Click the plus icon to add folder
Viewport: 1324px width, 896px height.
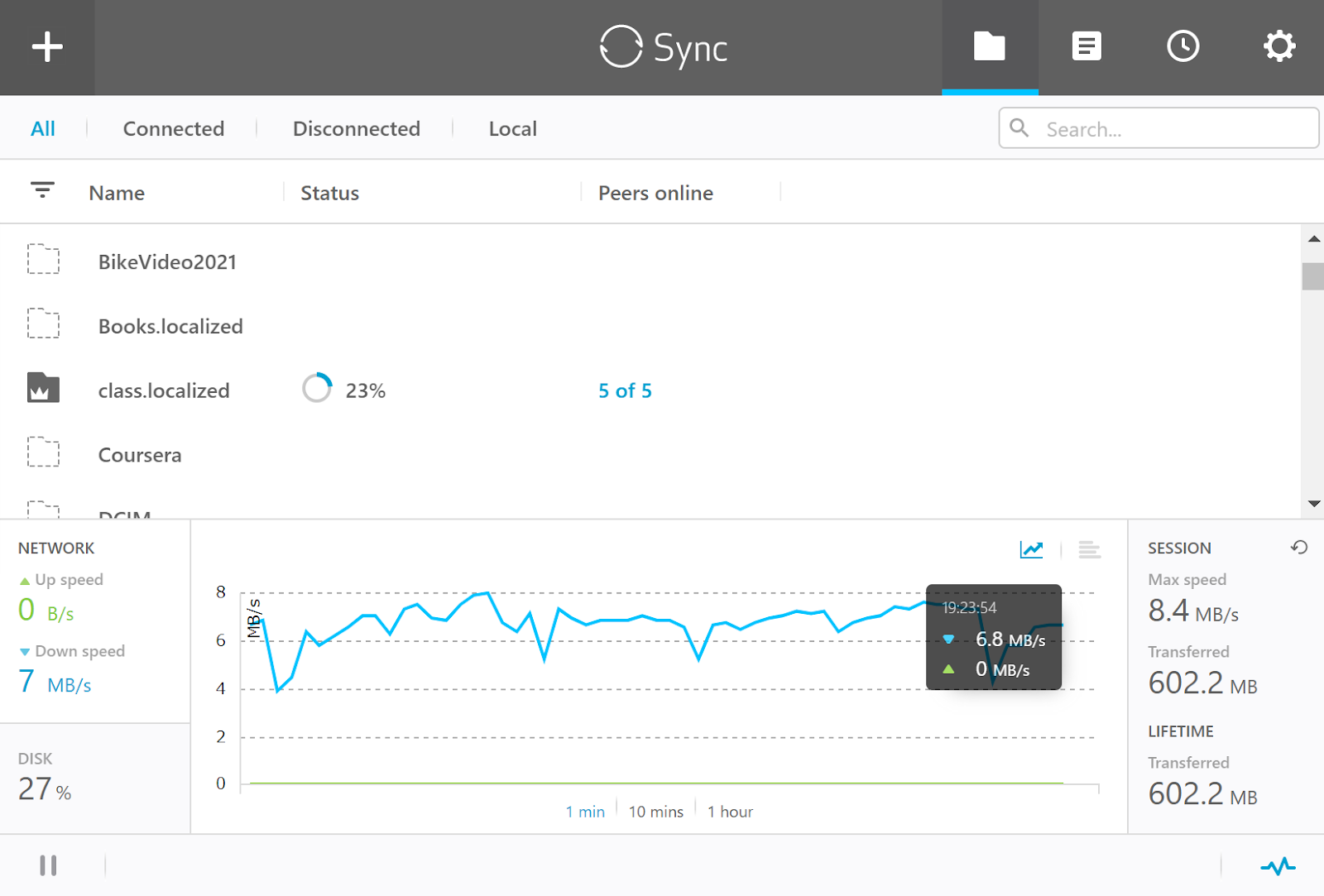click(x=47, y=47)
